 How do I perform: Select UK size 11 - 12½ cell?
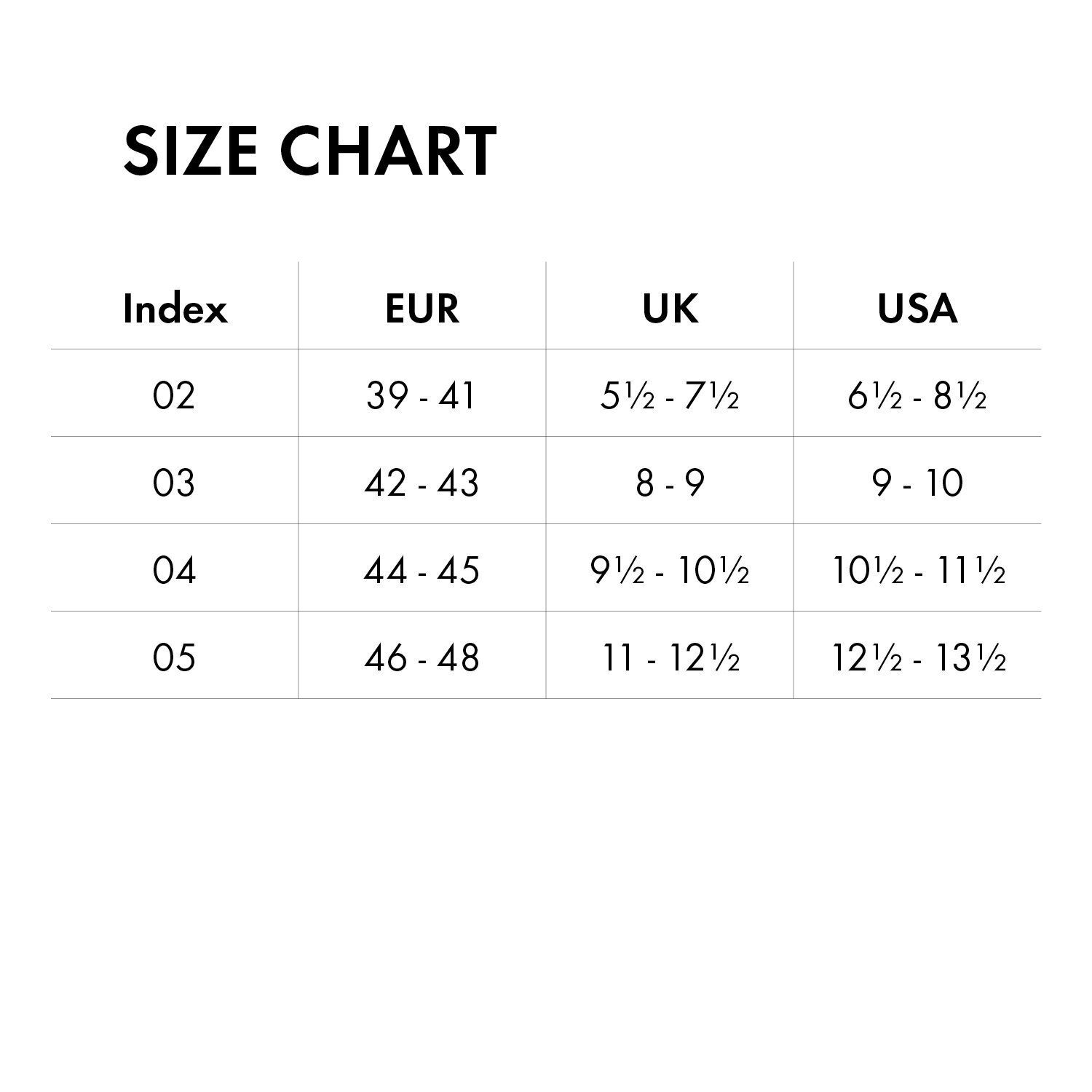[670, 659]
